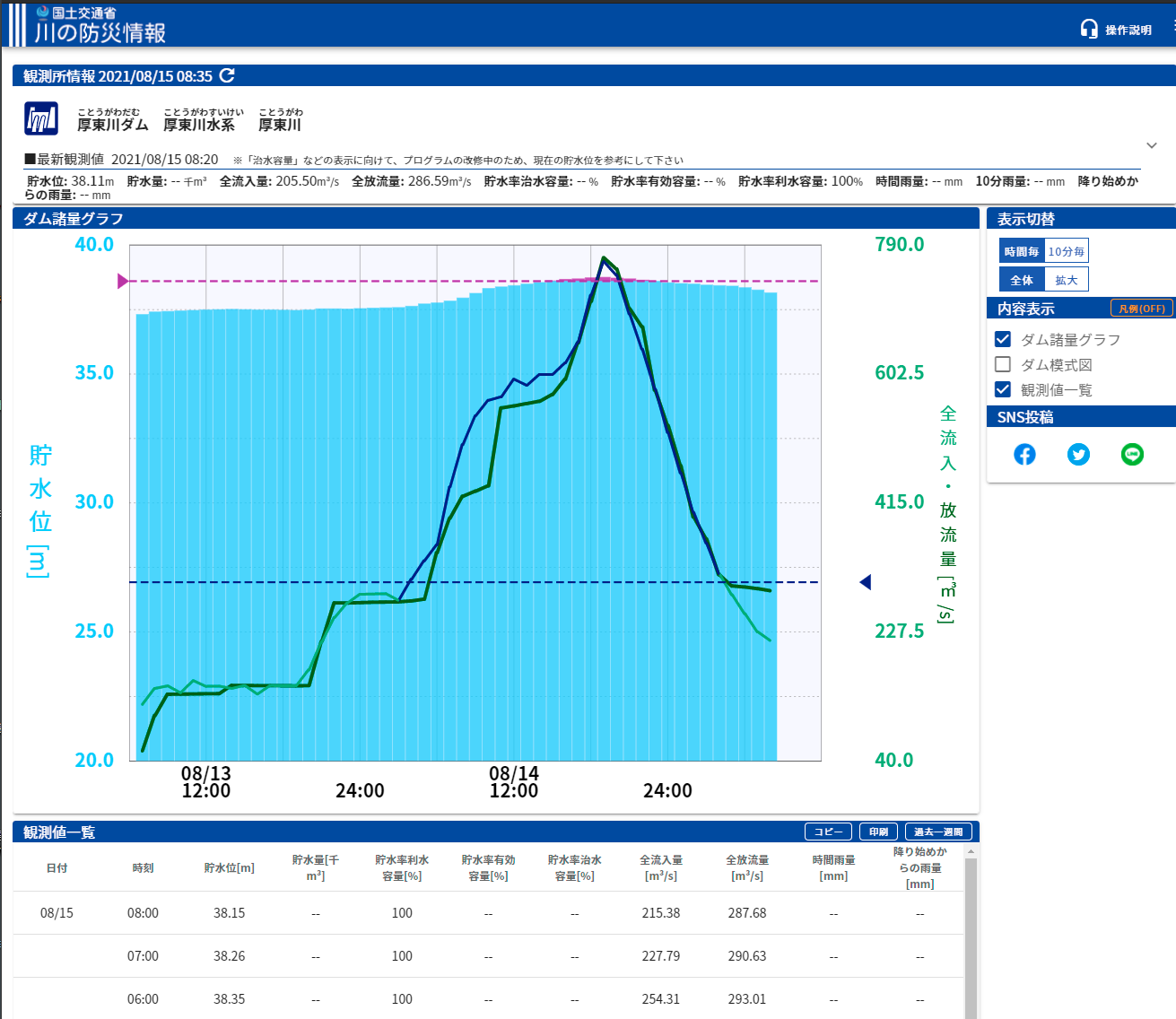
Task: Toggle the 凡例(OFF) legend button
Action: click(x=1141, y=309)
